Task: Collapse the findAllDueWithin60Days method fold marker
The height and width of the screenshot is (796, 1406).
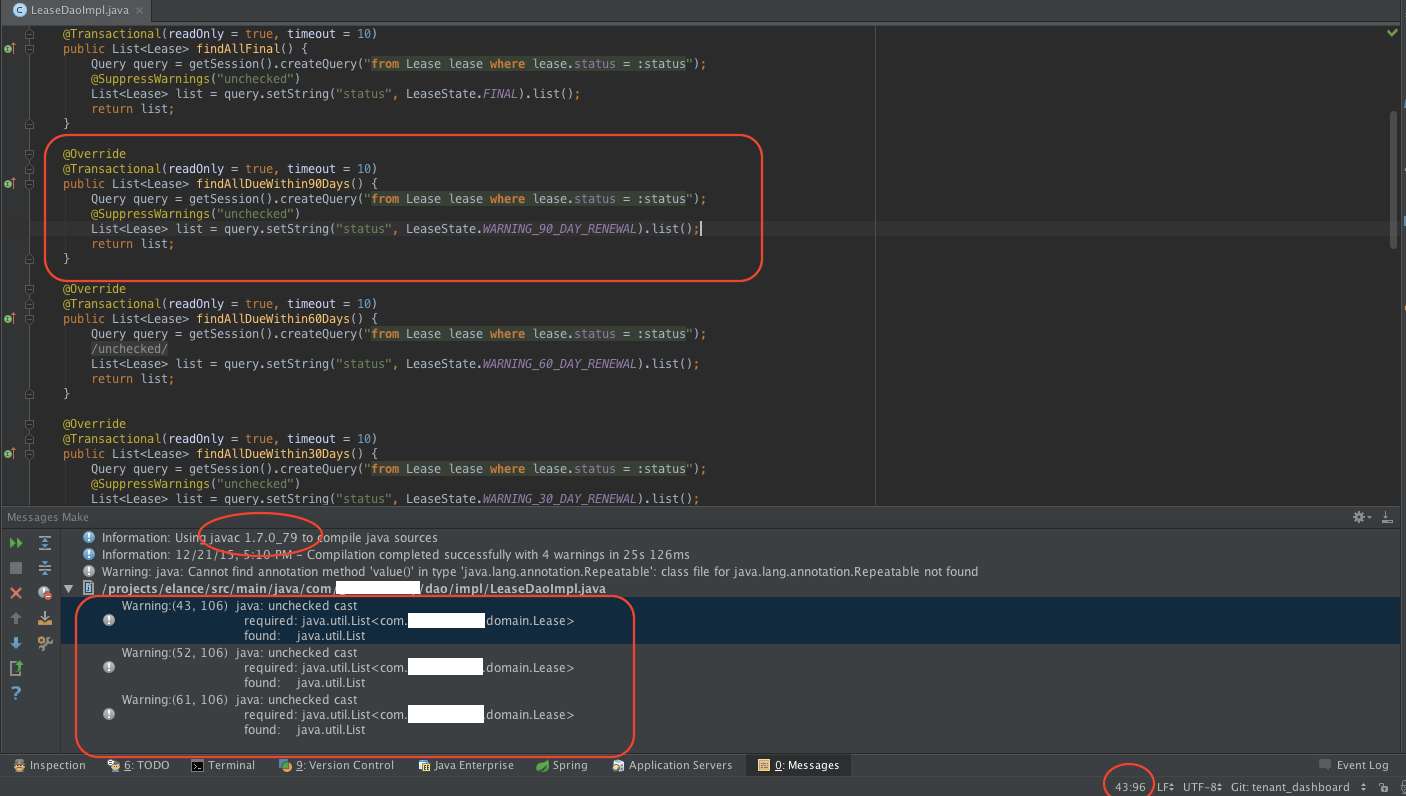Action: (30, 319)
